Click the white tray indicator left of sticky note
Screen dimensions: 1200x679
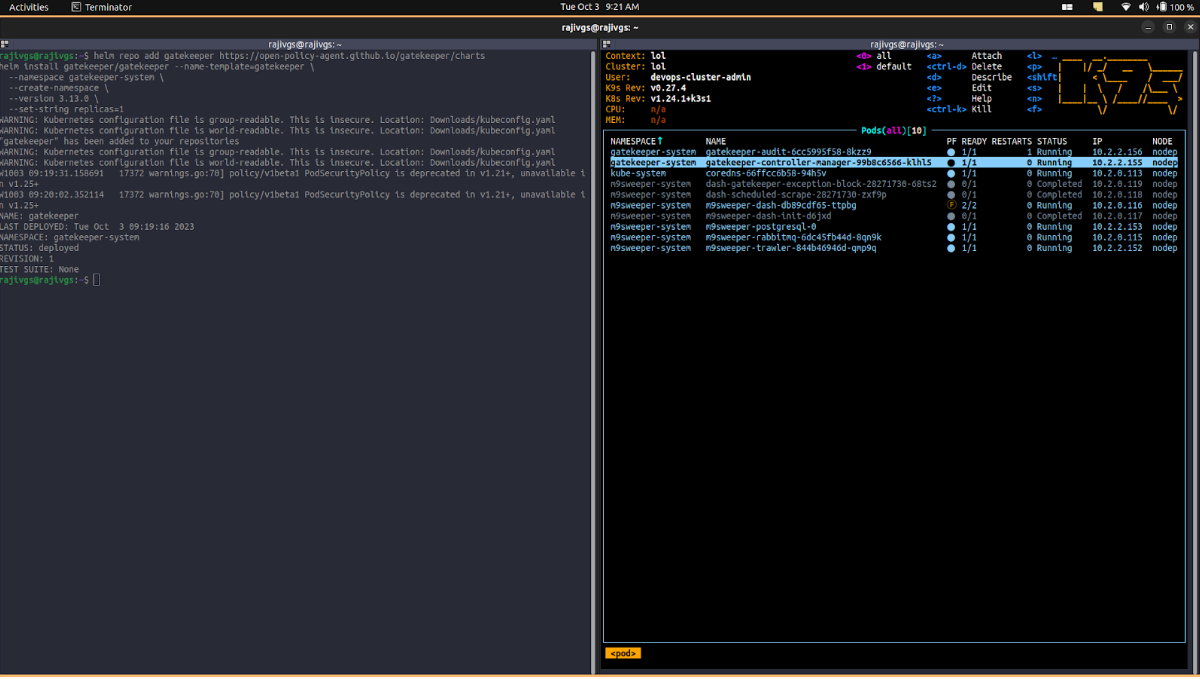click(1069, 7)
